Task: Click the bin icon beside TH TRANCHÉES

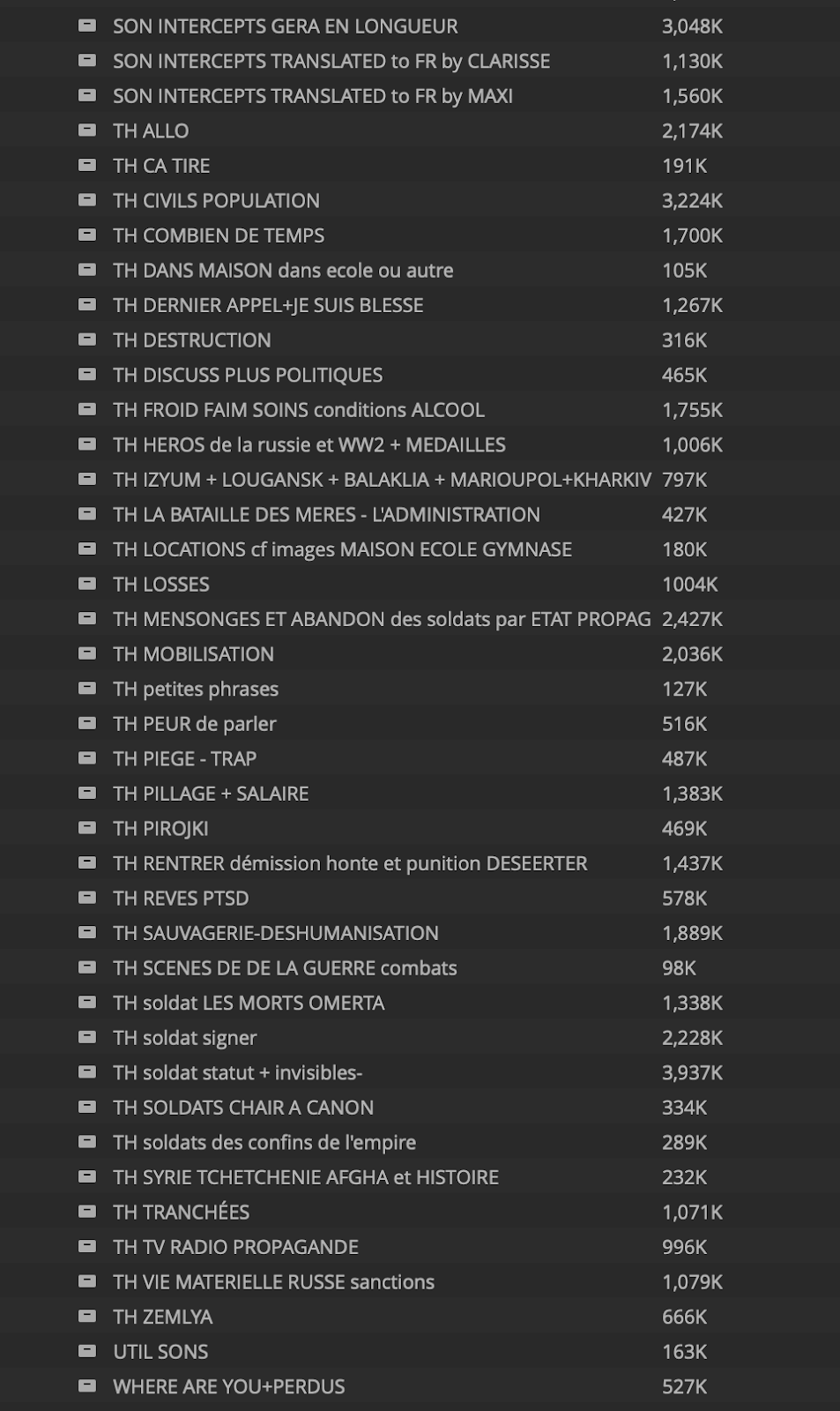Action: tap(87, 1212)
